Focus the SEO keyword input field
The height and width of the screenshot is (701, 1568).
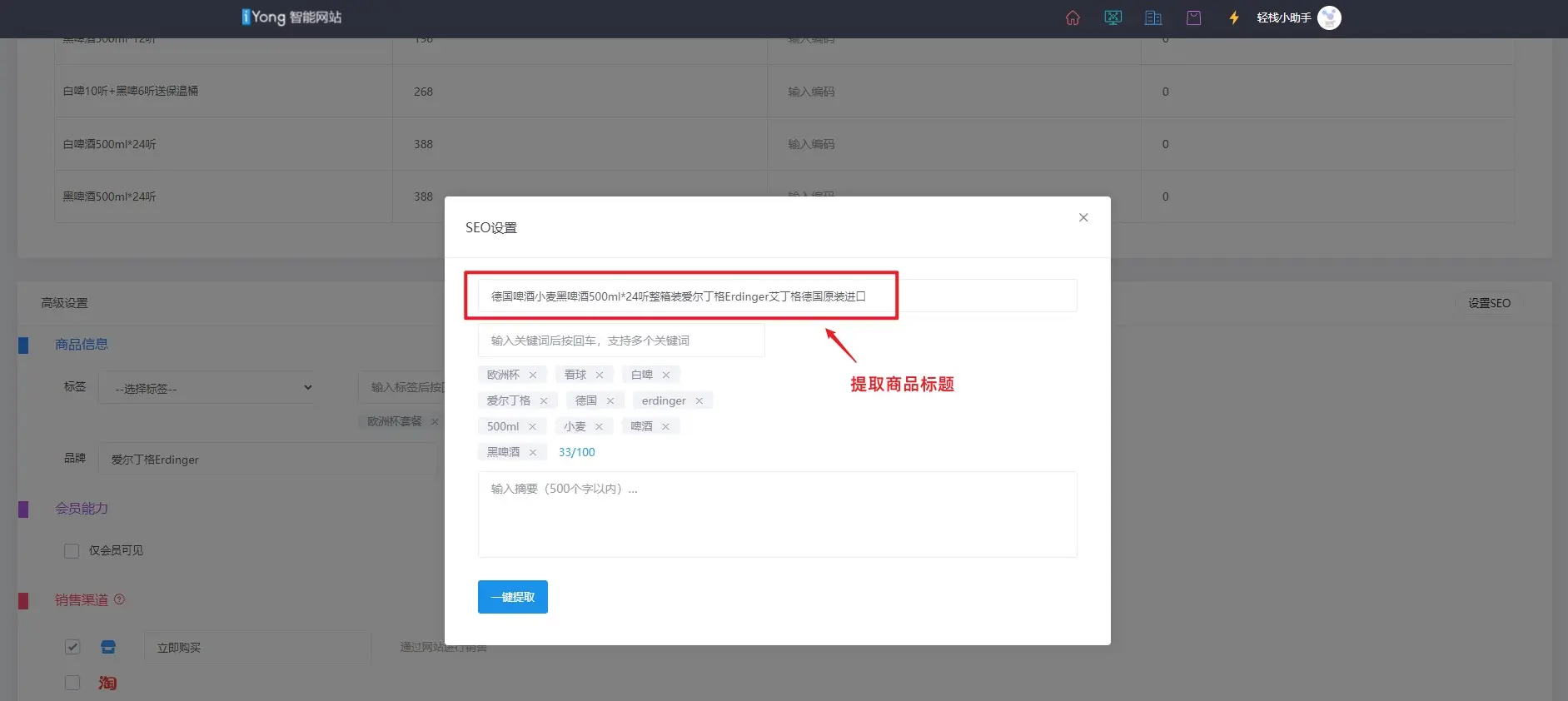620,341
